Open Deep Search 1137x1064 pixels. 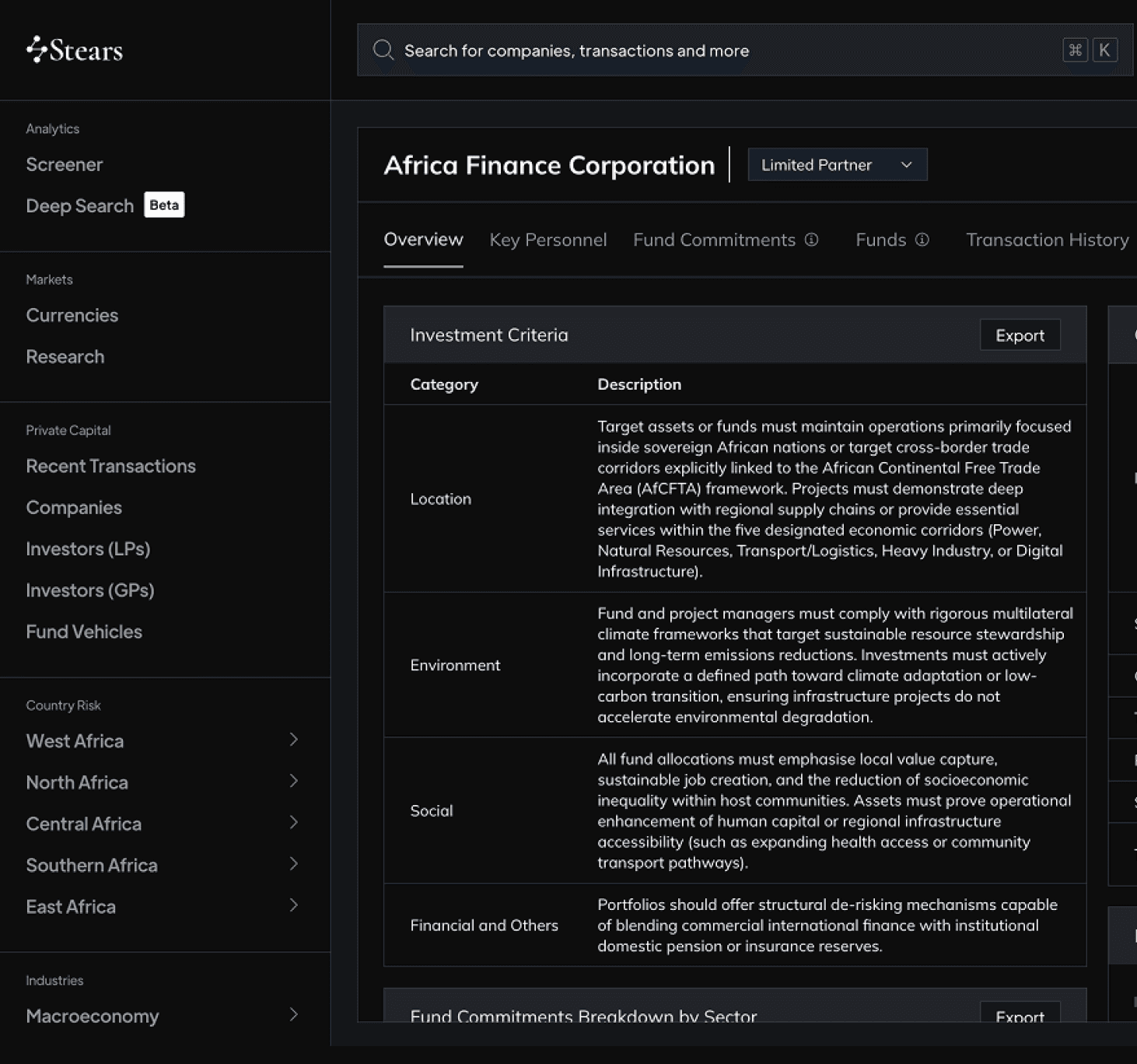(80, 206)
